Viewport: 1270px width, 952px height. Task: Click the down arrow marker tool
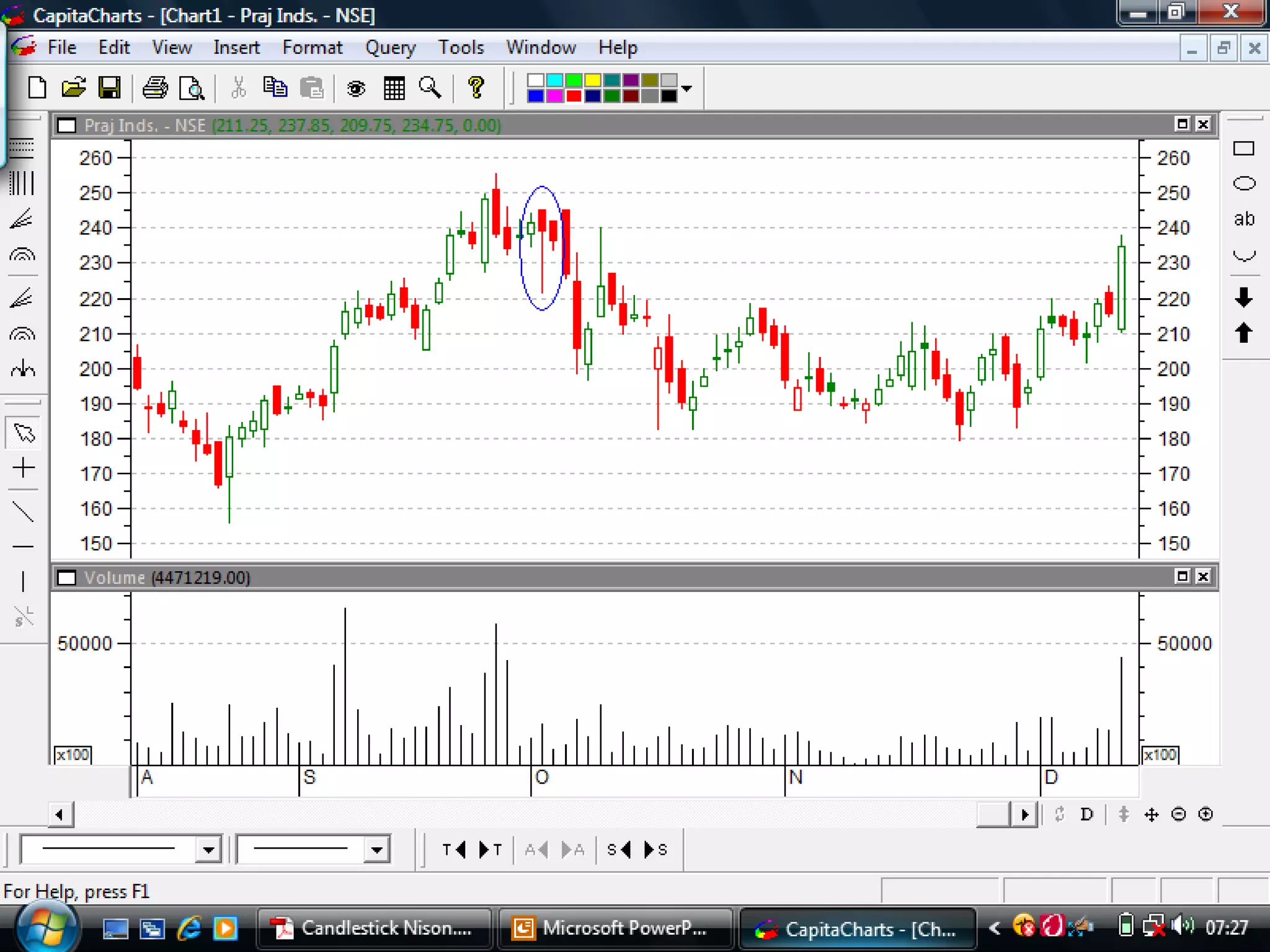point(1243,297)
